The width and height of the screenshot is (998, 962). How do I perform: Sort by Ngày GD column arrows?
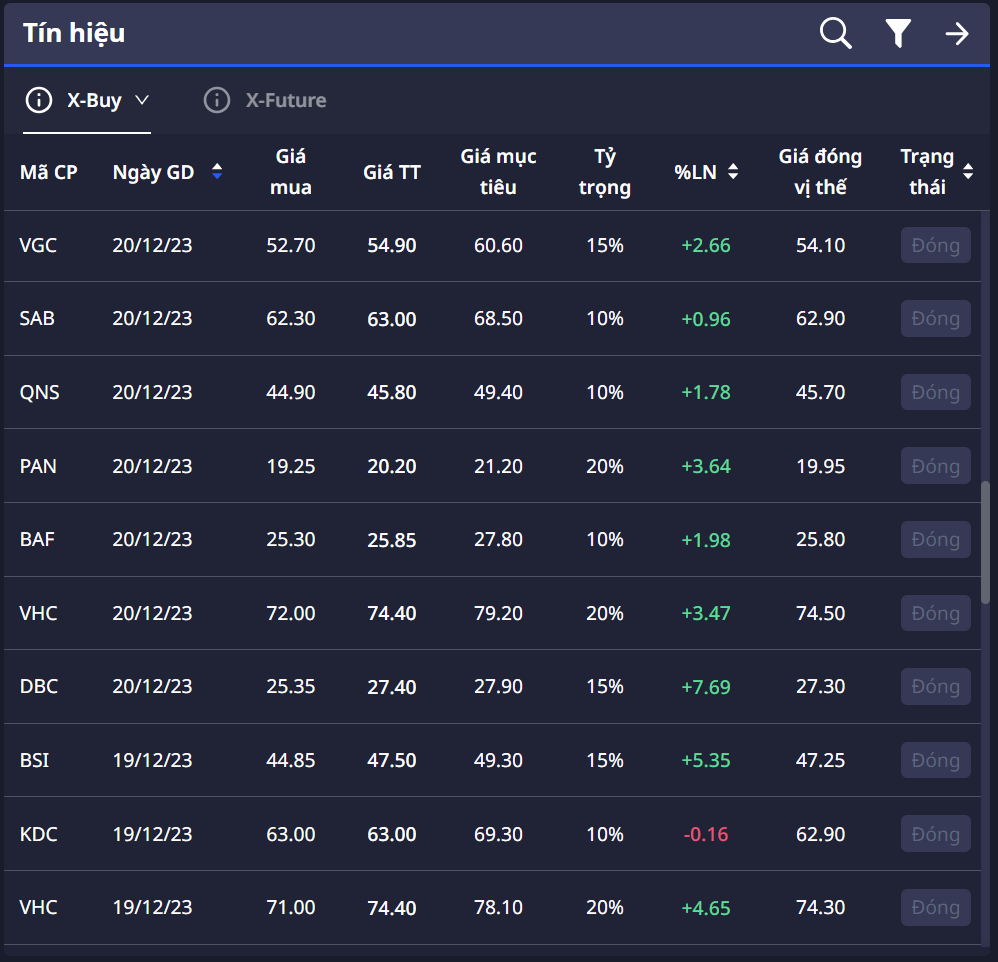pyautogui.click(x=217, y=172)
